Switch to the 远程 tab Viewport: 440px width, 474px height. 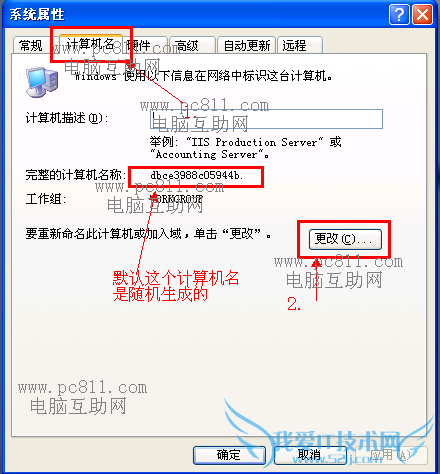300,45
